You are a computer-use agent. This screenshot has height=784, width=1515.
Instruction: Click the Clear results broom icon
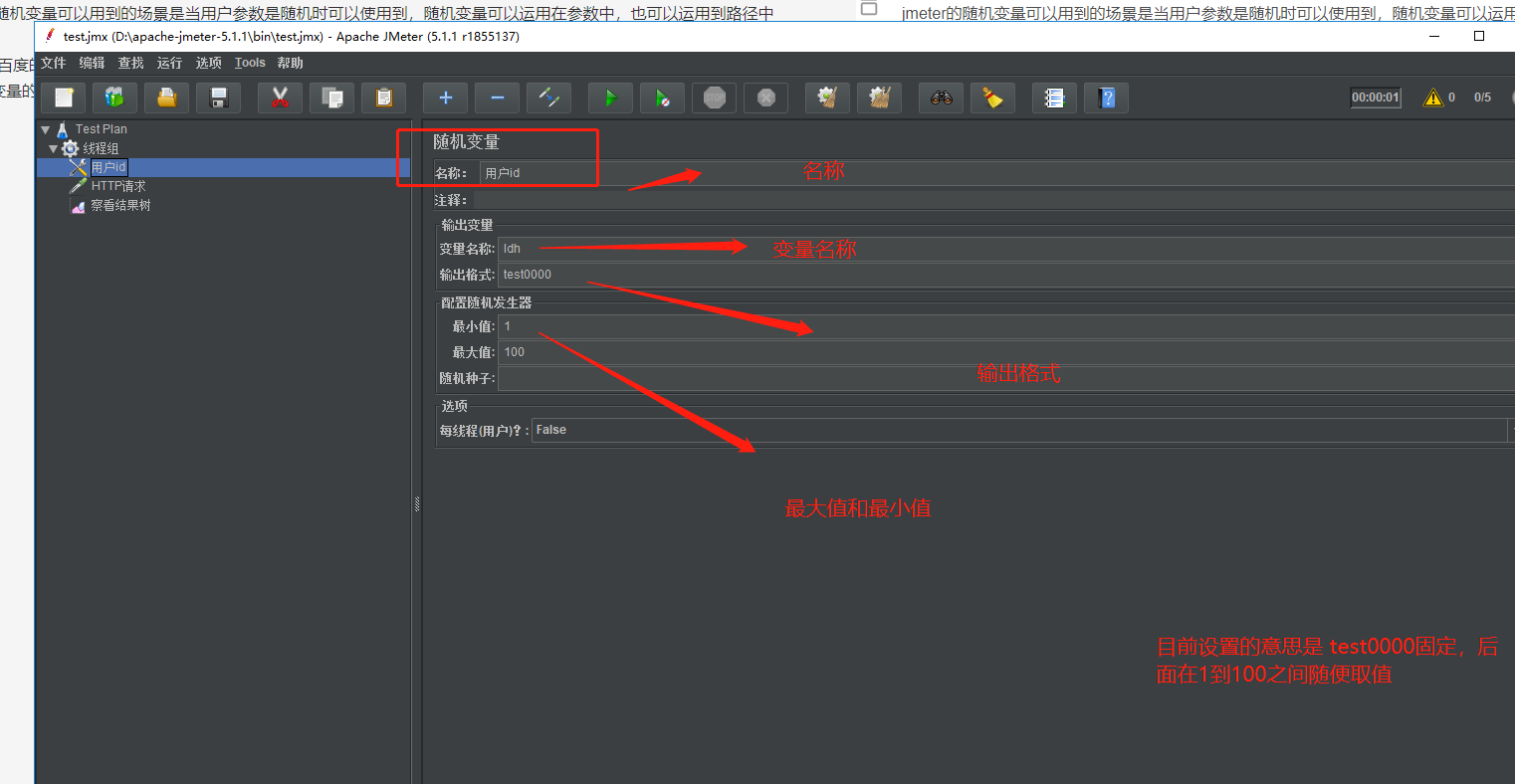[828, 98]
